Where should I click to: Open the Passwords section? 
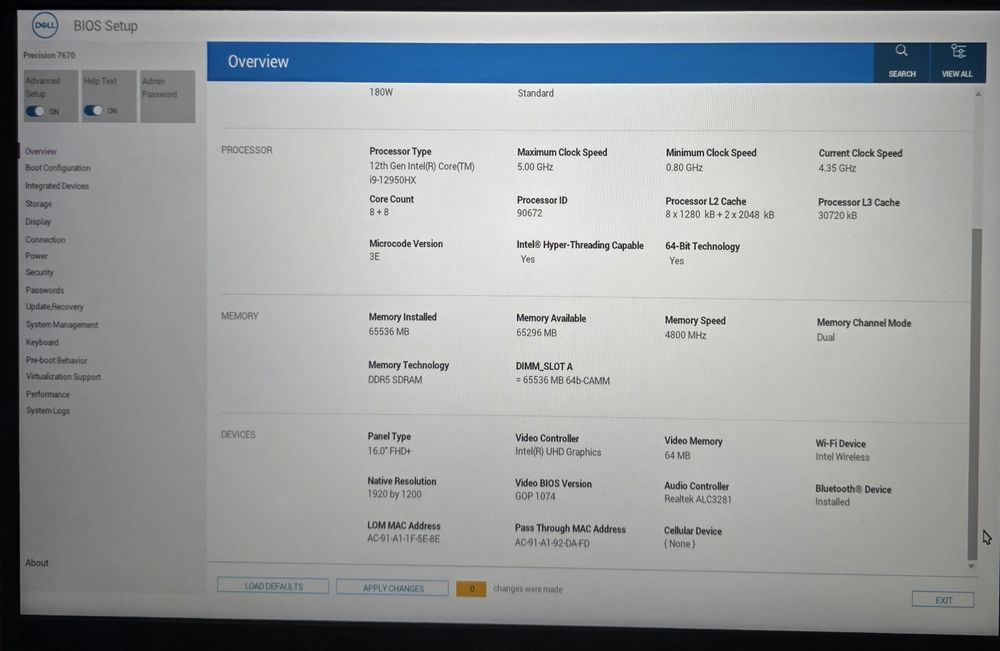pyautogui.click(x=45, y=290)
